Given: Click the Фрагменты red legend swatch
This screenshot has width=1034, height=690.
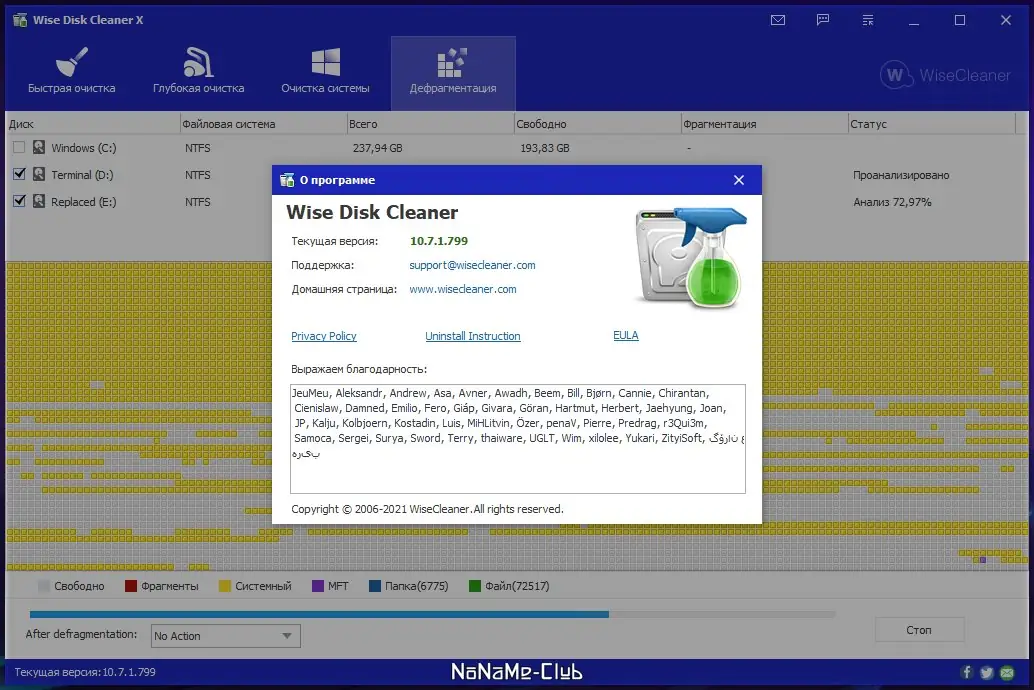Looking at the screenshot, I should point(131,586).
